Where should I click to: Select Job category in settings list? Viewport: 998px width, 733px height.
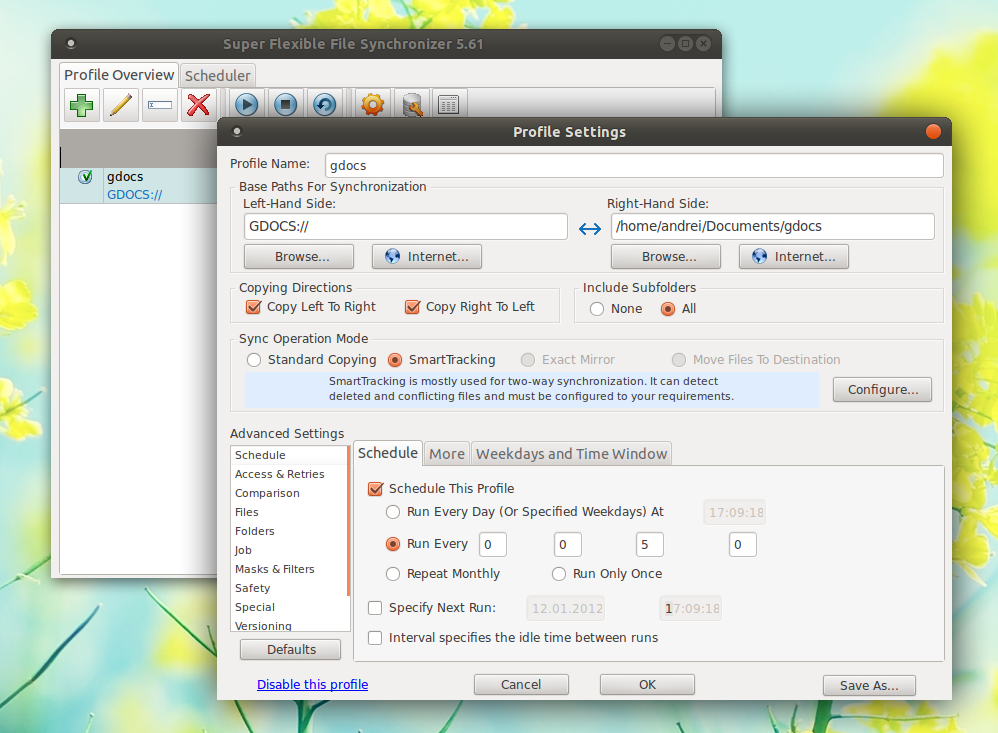coord(289,550)
